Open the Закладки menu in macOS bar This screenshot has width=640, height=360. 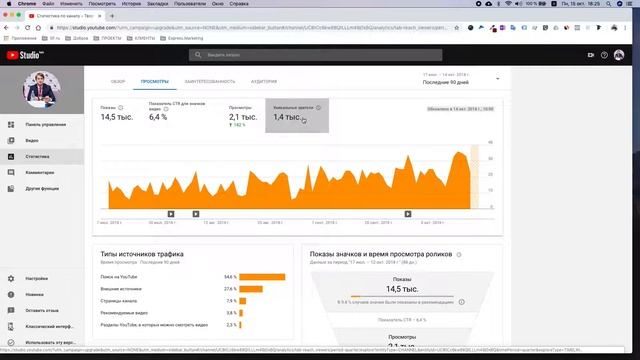(158, 4)
